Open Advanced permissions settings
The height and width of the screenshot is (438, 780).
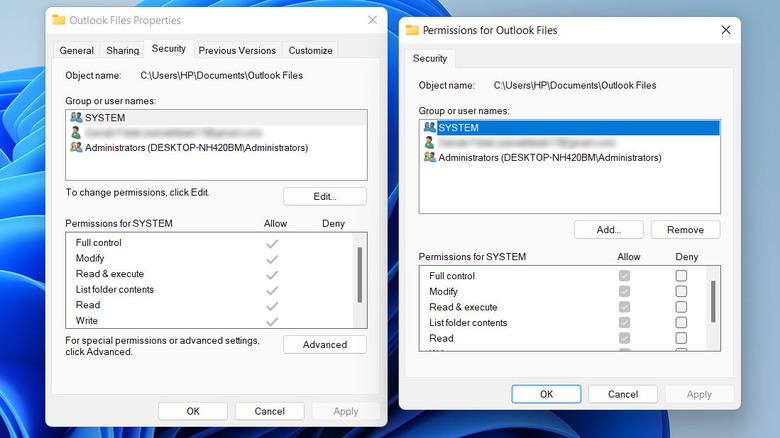(x=325, y=344)
